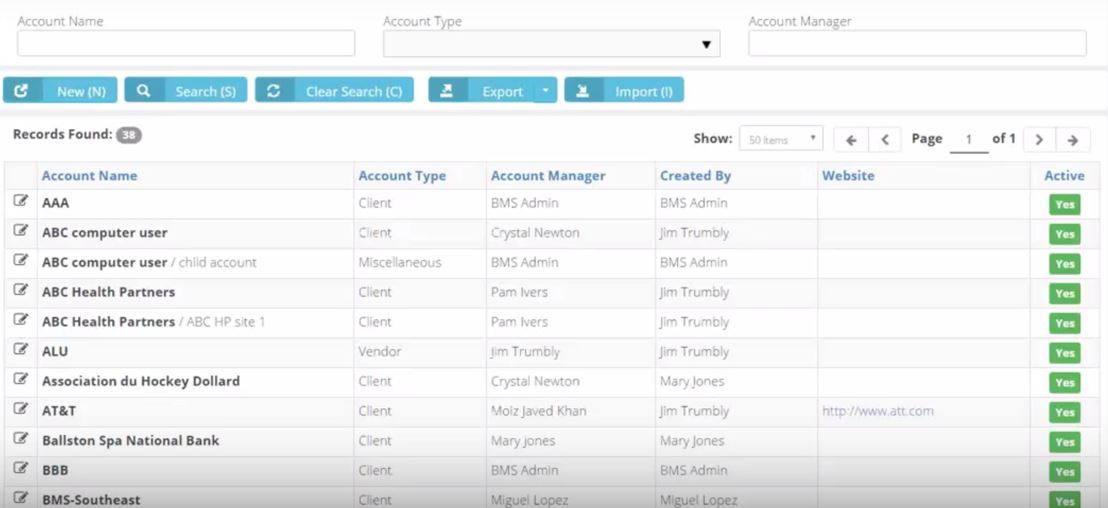Viewport: 1108px width, 508px height.
Task: Sort by Created By column
Action: point(695,176)
